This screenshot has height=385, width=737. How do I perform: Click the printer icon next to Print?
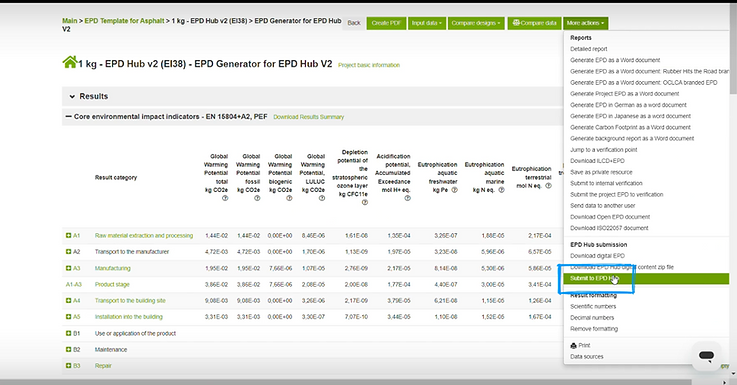coord(573,346)
